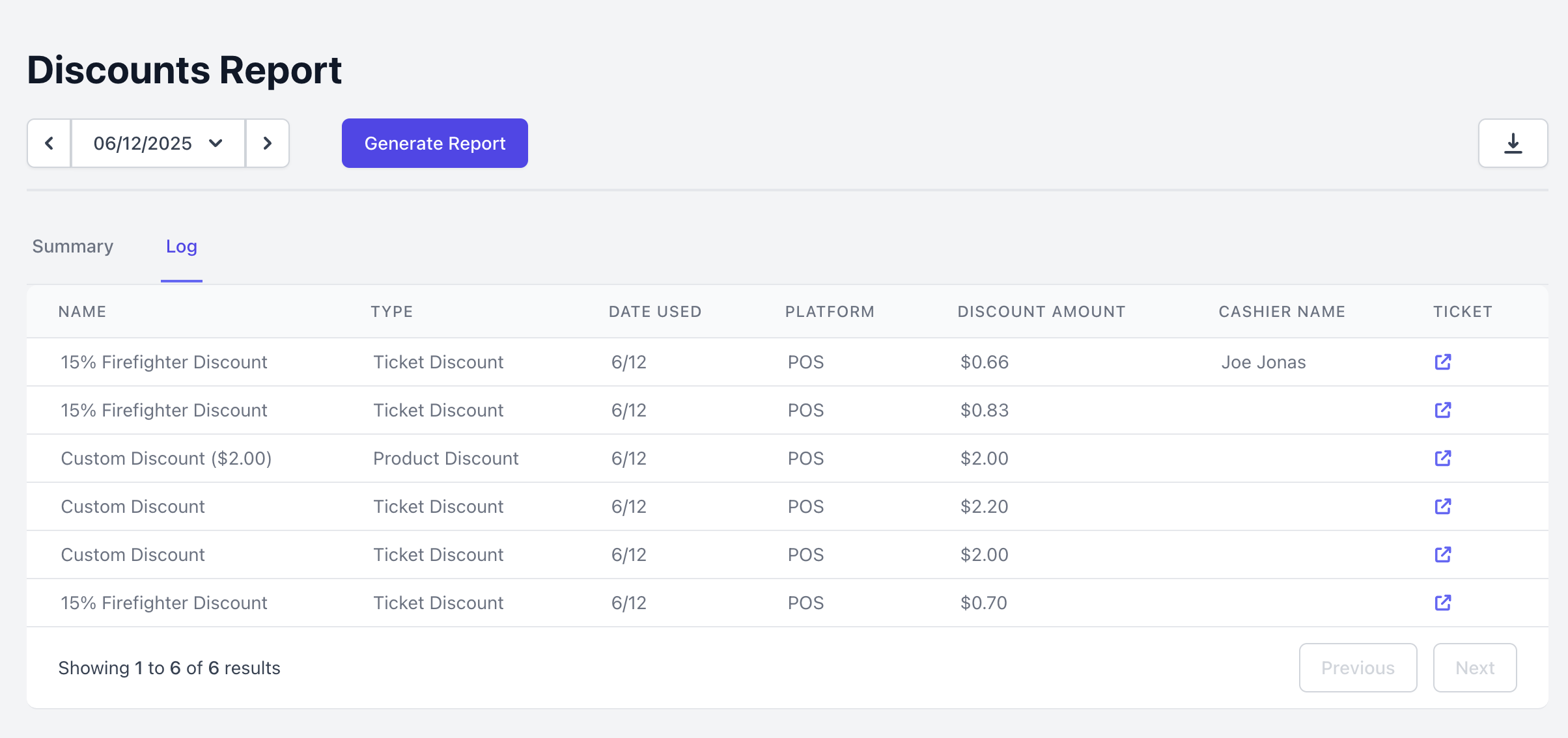This screenshot has height=738, width=1568.
Task: Open ticket for $0.66 Firefighter Discount
Action: (x=1443, y=362)
